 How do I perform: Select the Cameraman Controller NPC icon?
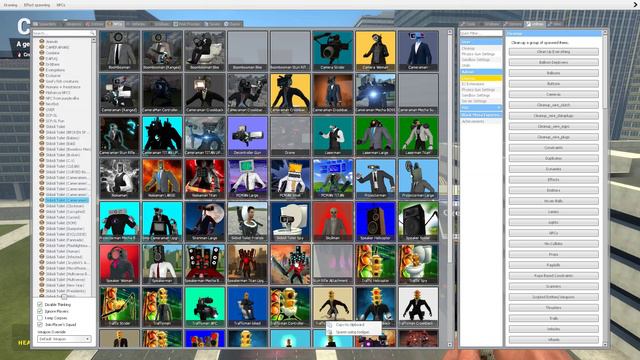(162, 93)
